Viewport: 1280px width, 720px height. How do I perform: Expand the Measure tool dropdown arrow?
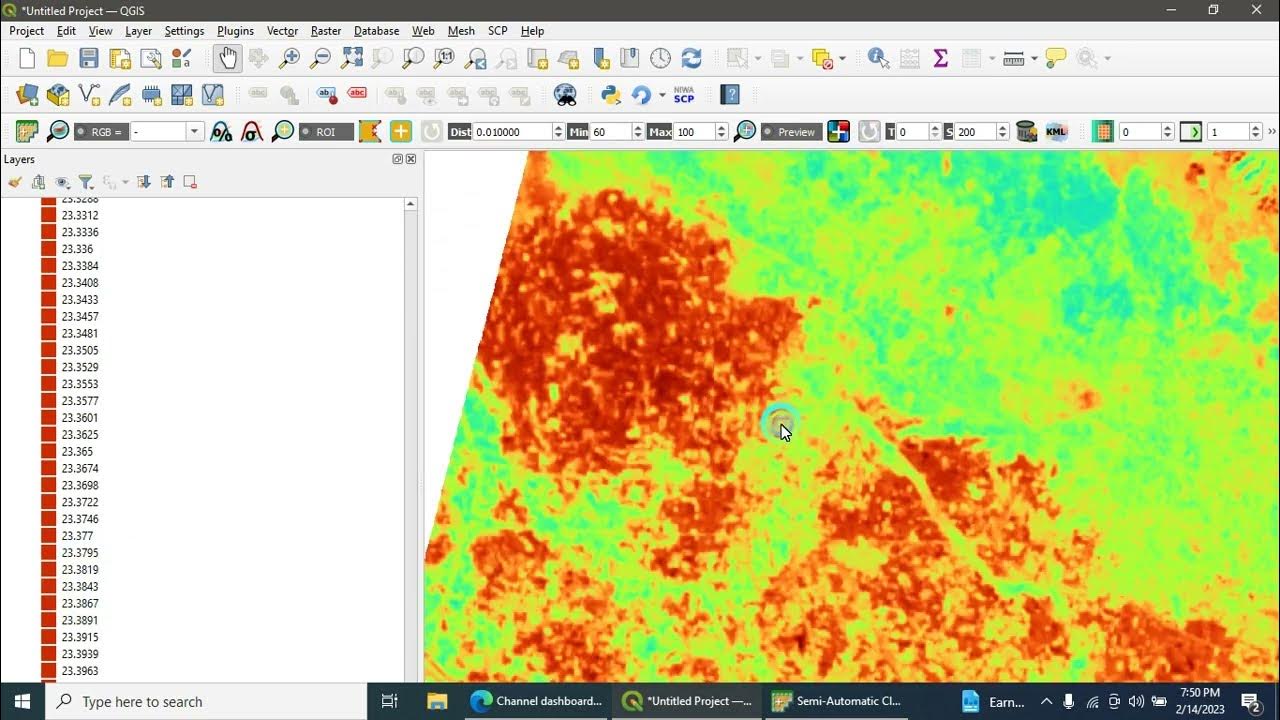(1033, 58)
